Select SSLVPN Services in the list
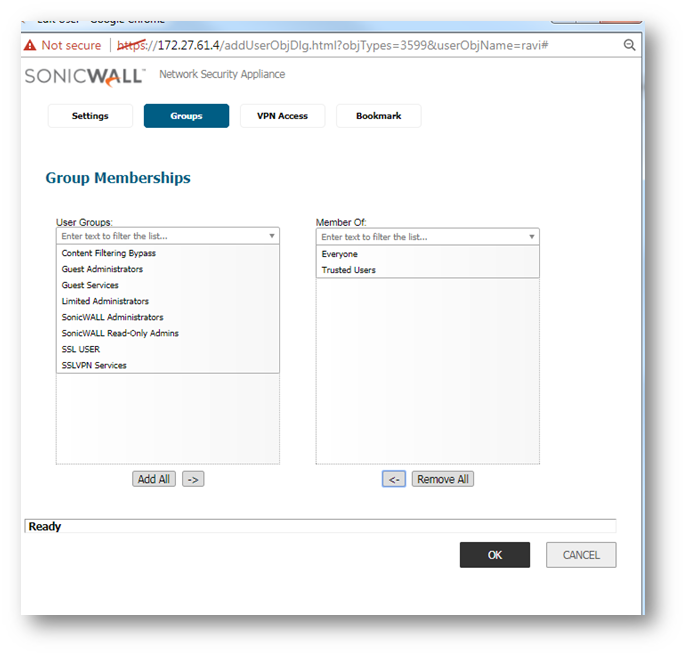The height and width of the screenshot is (657, 687). [94, 365]
